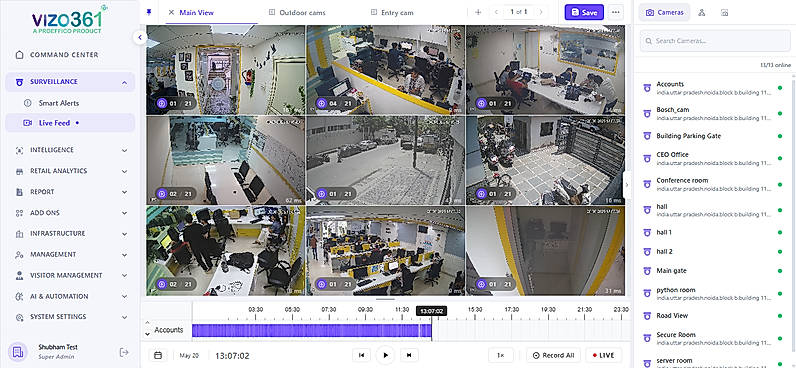Add a new view with plus icon

pyautogui.click(x=478, y=12)
